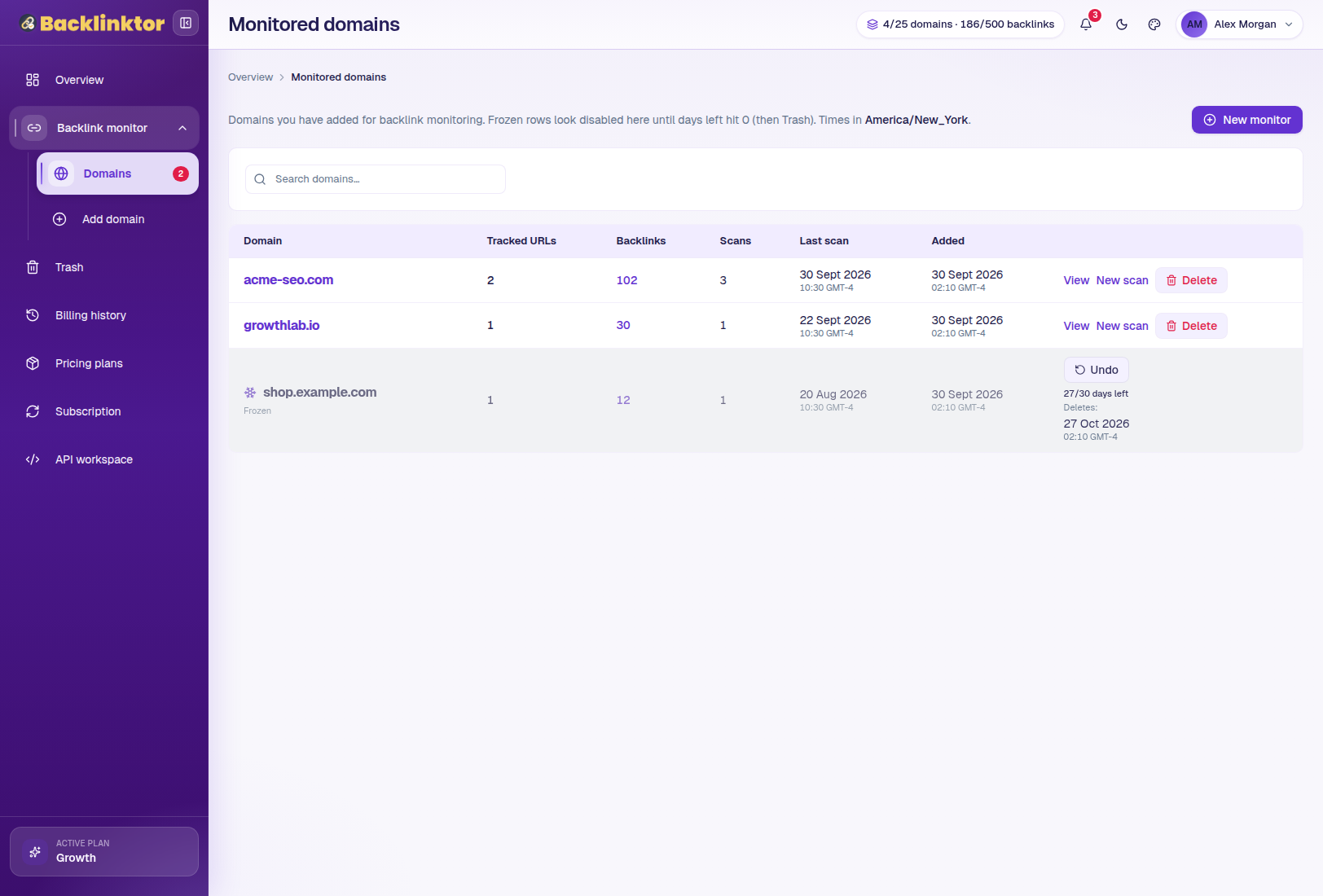Click the Active Plan Growth card
The height and width of the screenshot is (896, 1323).
tap(104, 851)
